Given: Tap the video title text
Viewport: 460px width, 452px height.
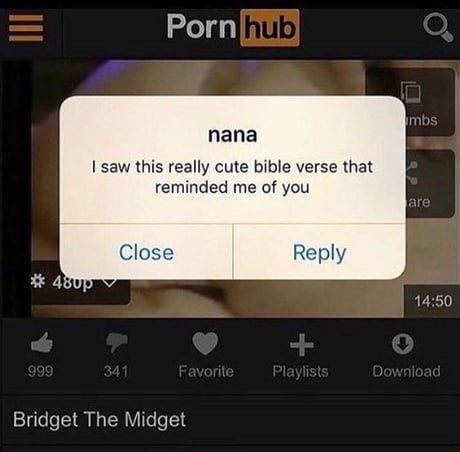Looking at the screenshot, I should [x=99, y=420].
